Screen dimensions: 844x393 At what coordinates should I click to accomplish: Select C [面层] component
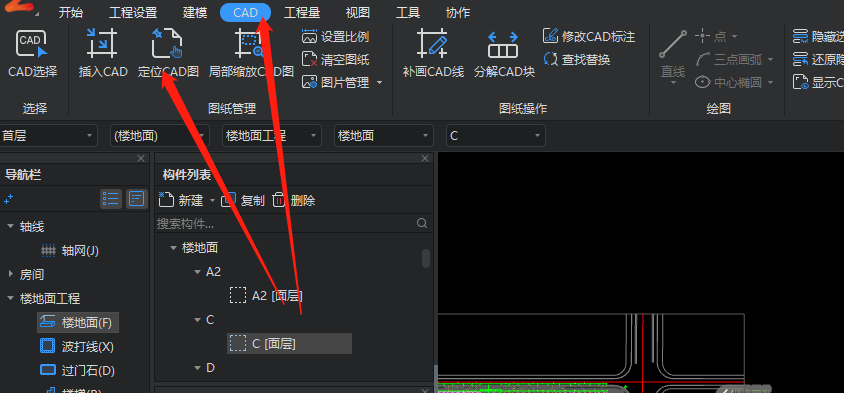click(x=290, y=343)
